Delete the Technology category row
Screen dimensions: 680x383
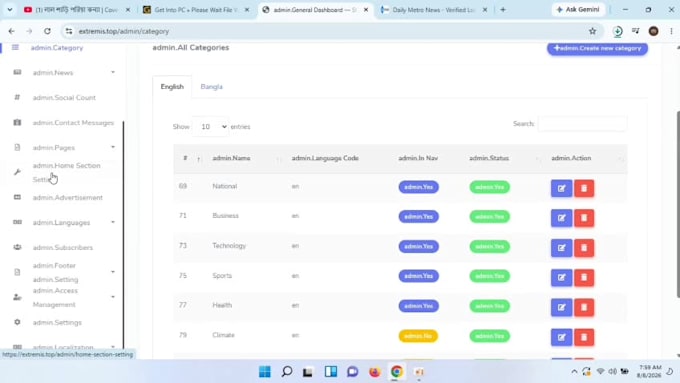[584, 248]
